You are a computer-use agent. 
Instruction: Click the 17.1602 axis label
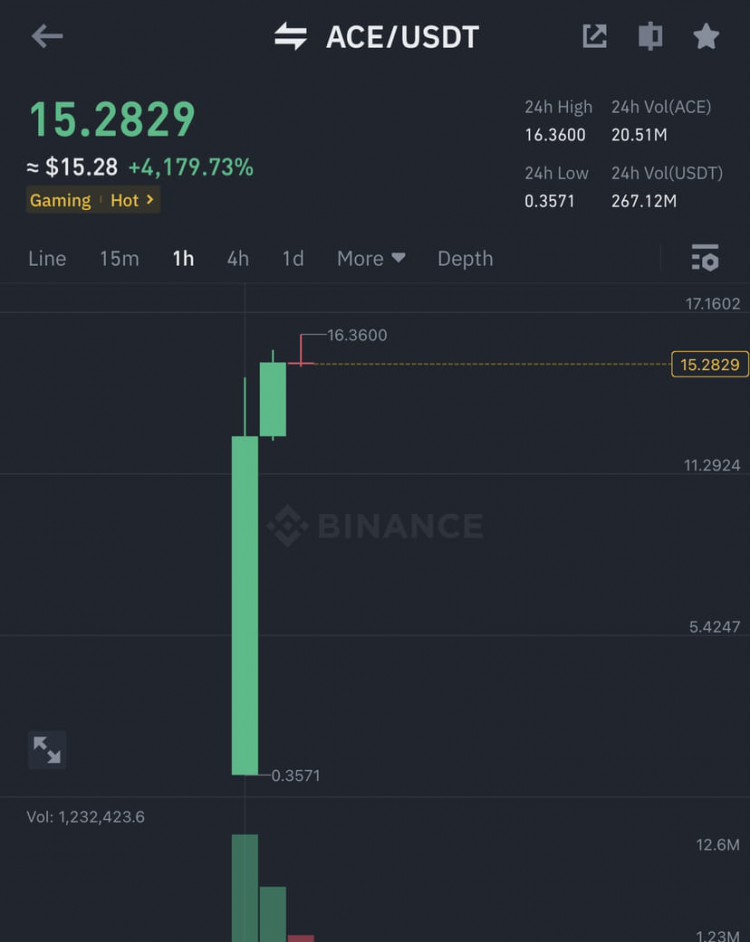coord(713,304)
